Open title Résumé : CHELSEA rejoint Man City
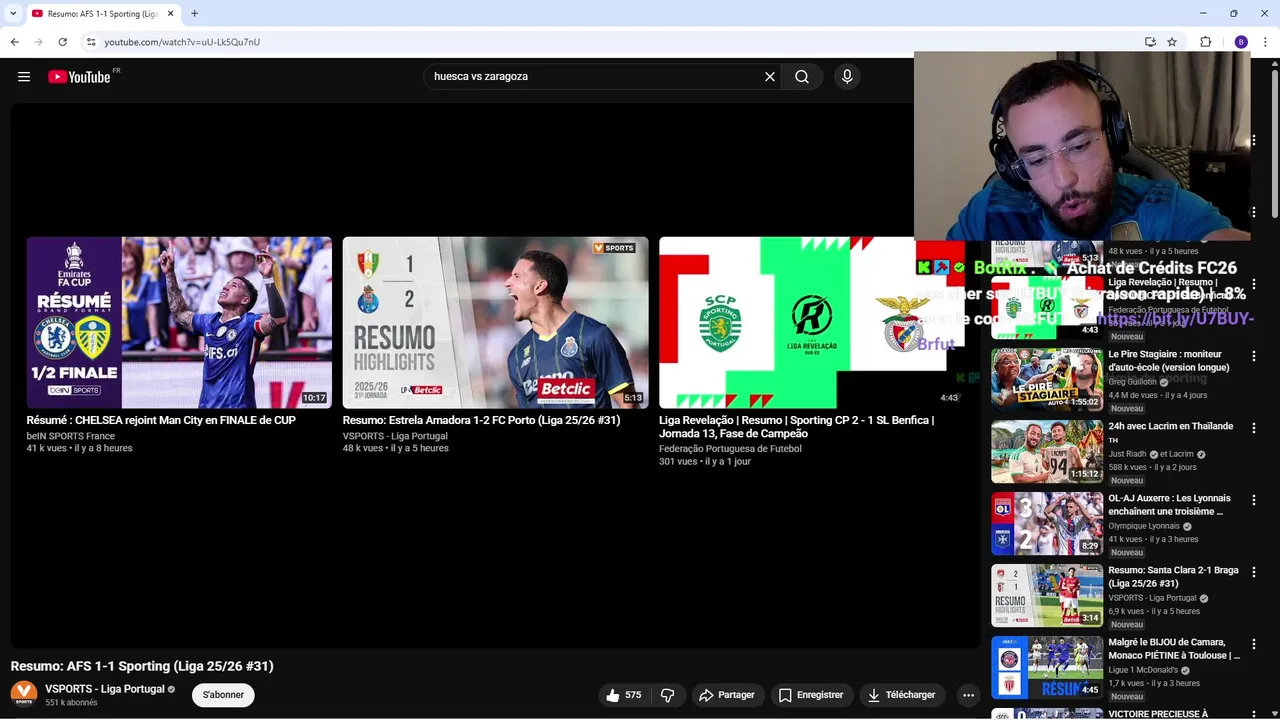This screenshot has width=1280, height=720. pos(161,421)
